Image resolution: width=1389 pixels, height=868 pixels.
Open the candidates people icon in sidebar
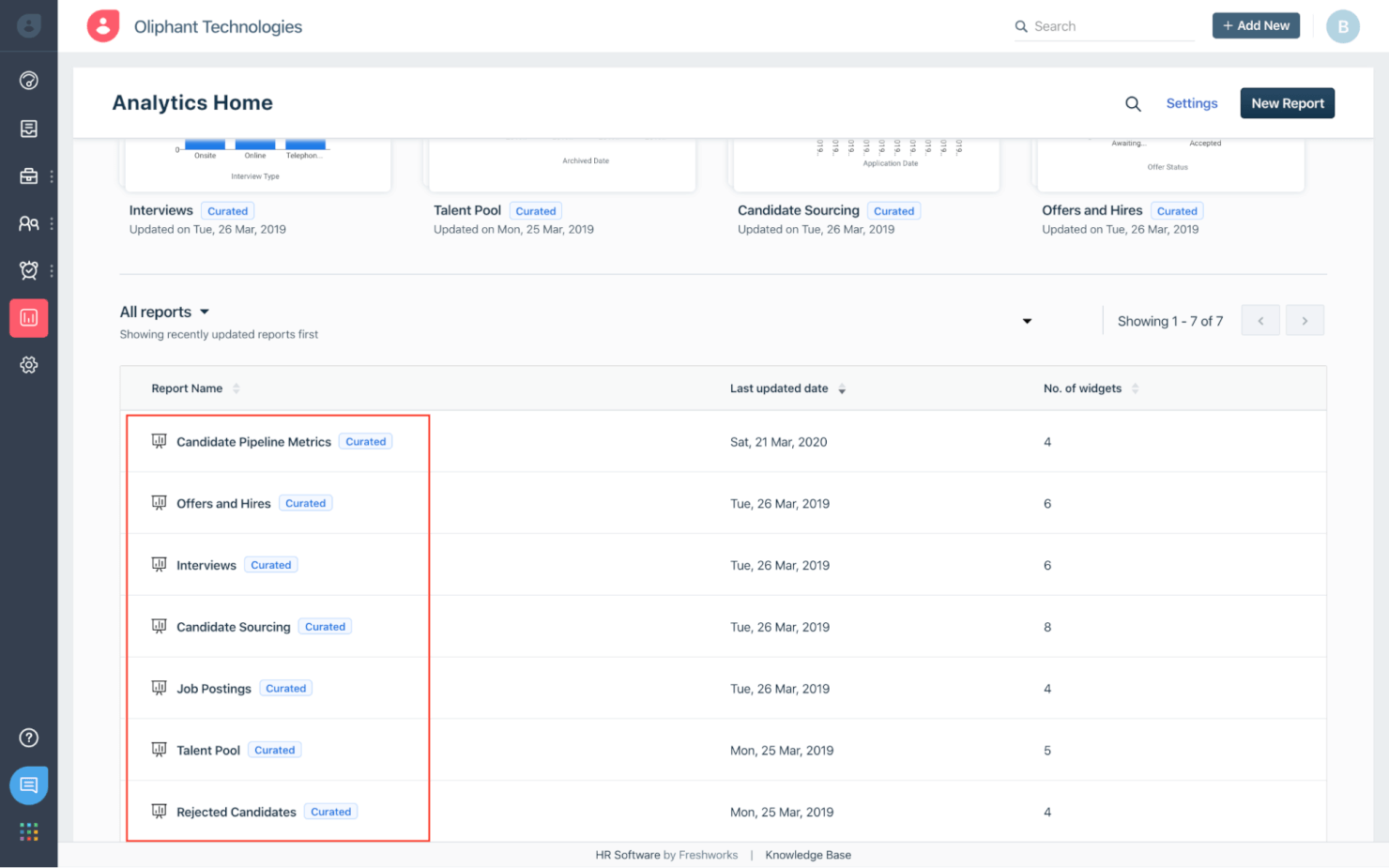pyautogui.click(x=29, y=223)
